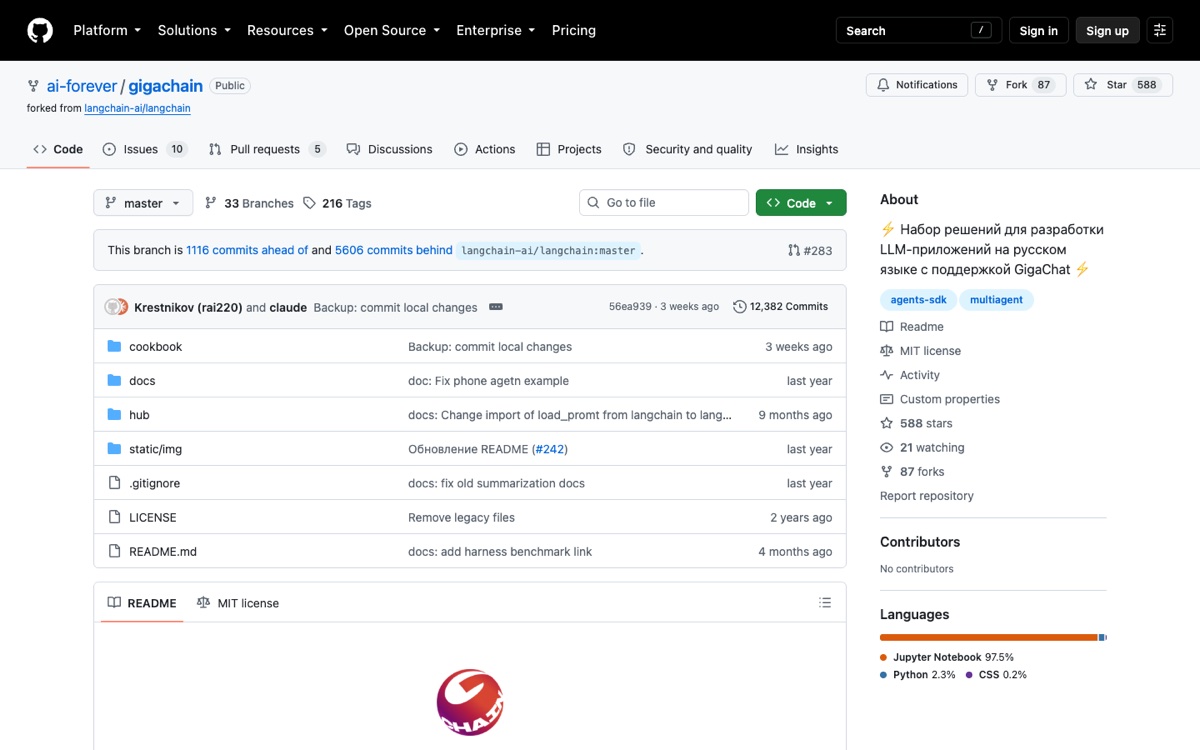Open the GitHub home logo
Image resolution: width=1200 pixels, height=750 pixels.
tap(40, 30)
